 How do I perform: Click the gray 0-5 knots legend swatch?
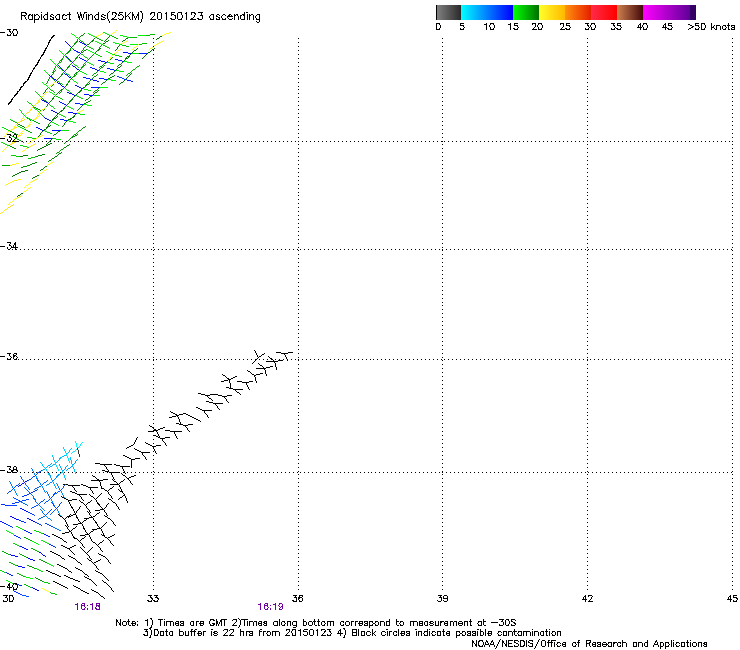point(448,12)
